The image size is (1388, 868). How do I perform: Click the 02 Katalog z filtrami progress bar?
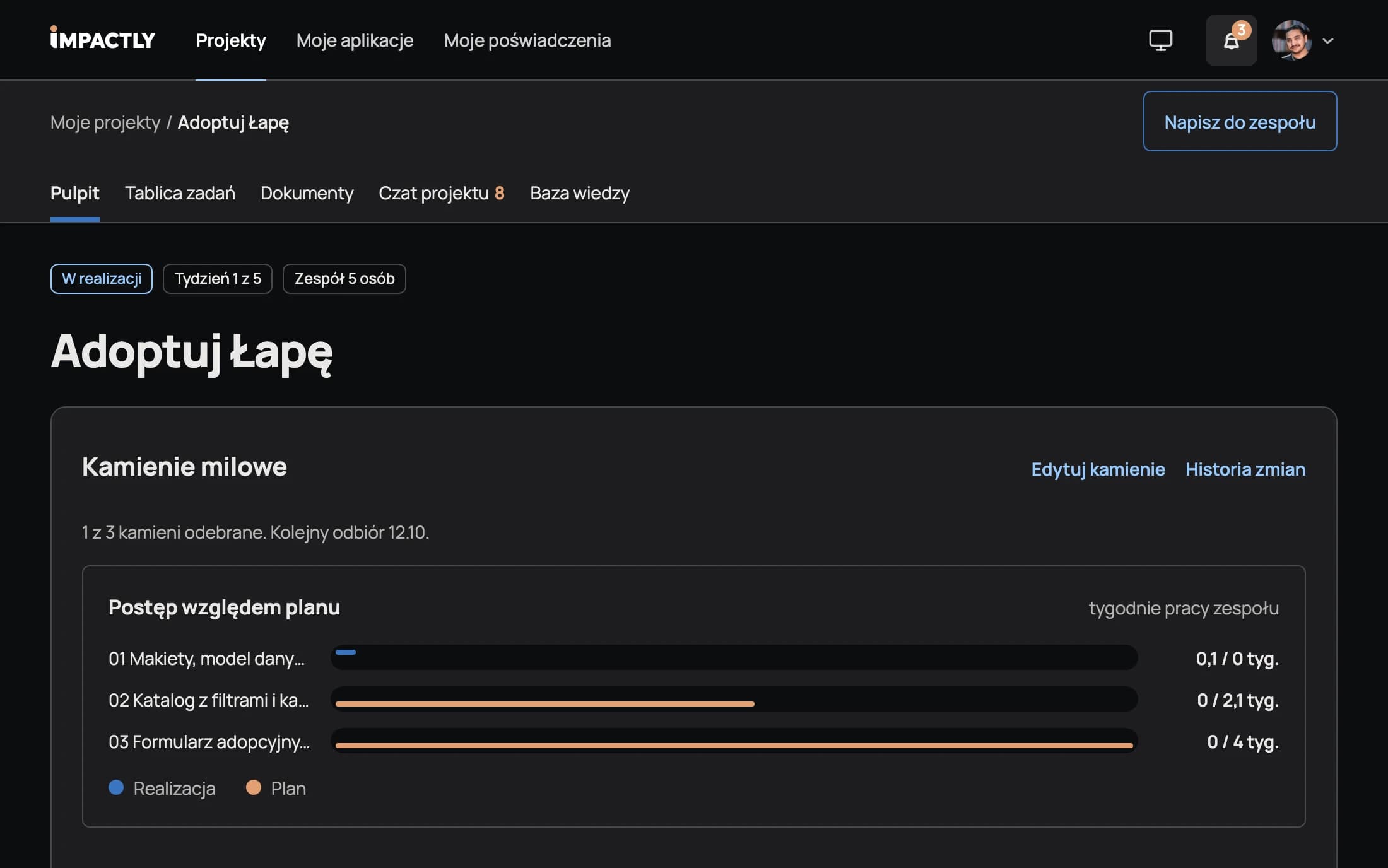pyautogui.click(x=734, y=699)
